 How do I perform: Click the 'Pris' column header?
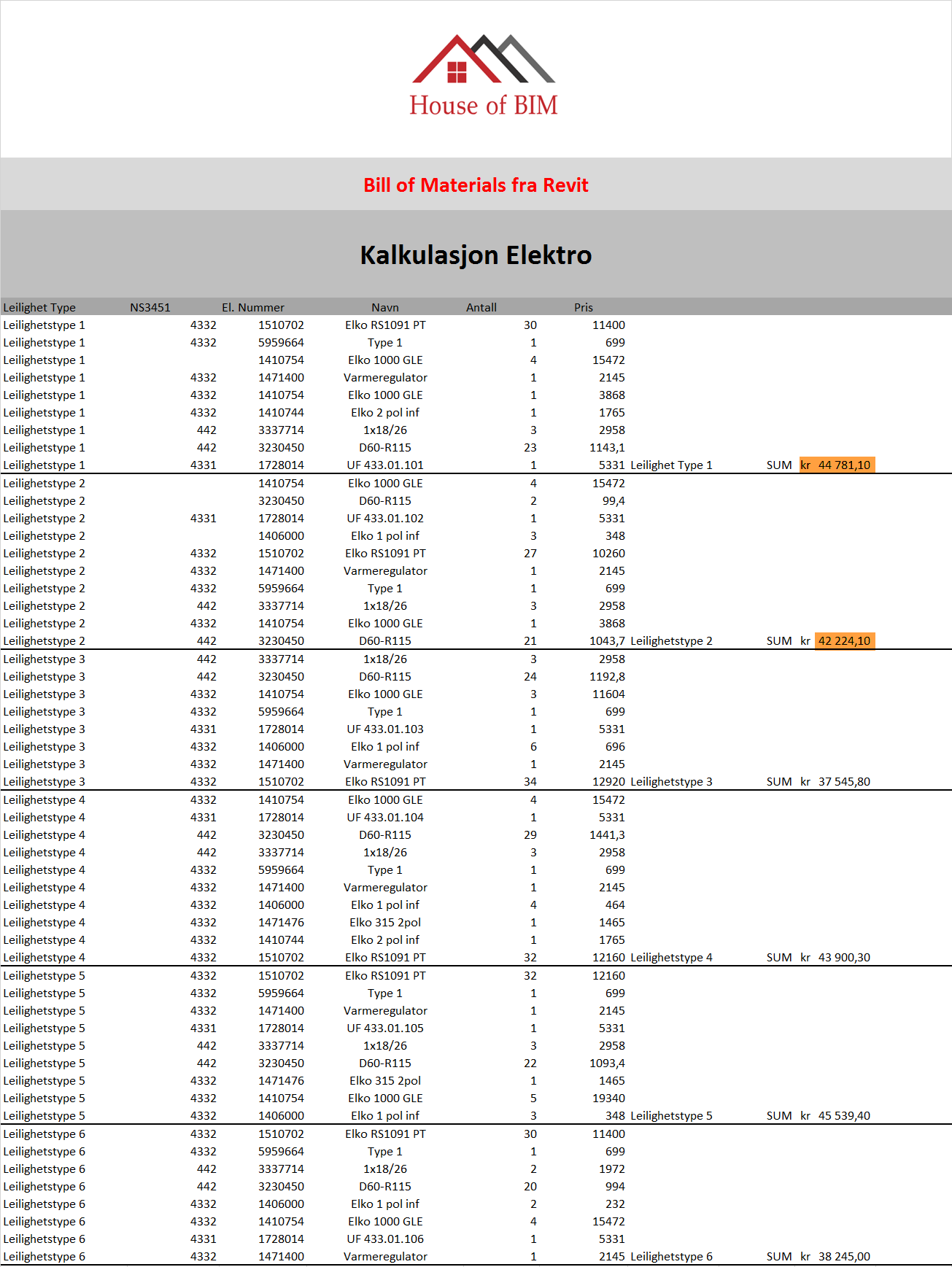tap(584, 307)
